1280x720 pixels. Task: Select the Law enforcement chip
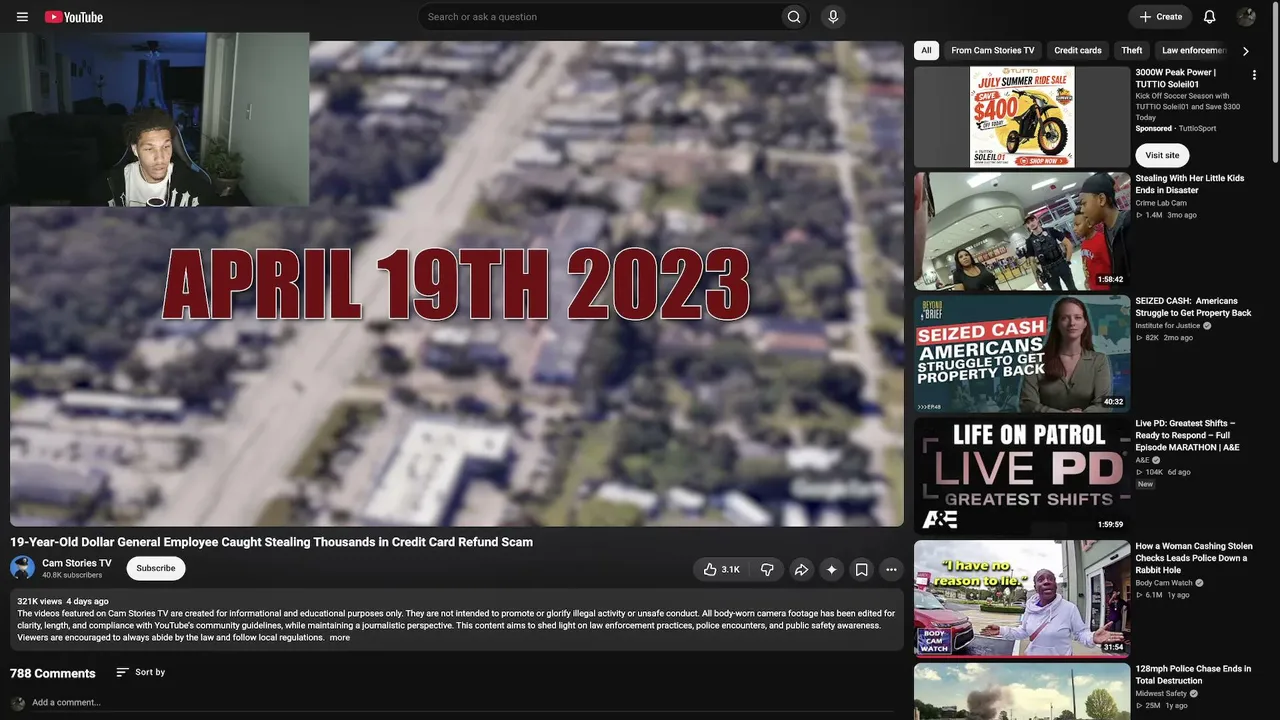(1194, 51)
